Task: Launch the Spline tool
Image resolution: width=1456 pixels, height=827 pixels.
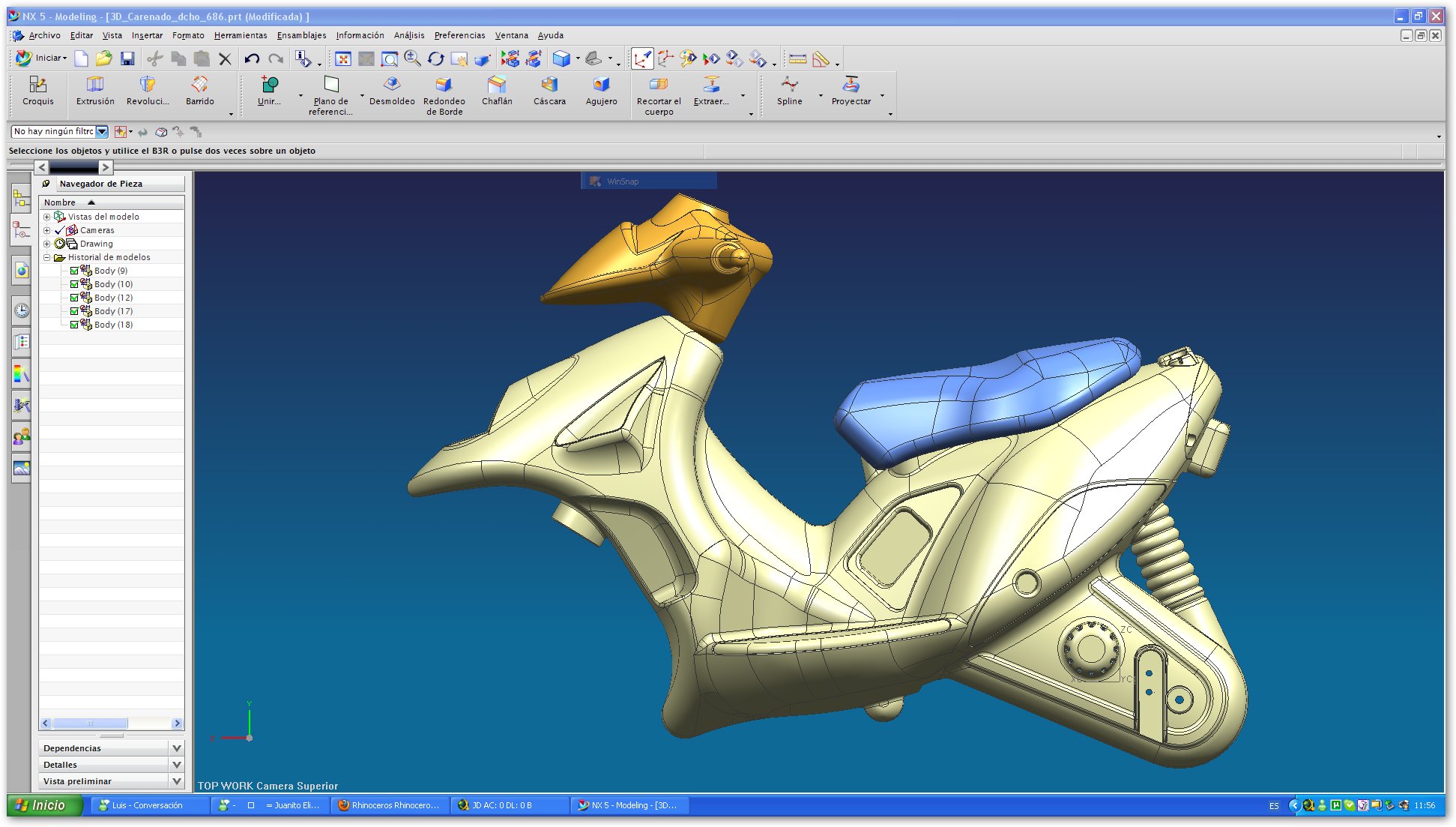Action: [789, 90]
